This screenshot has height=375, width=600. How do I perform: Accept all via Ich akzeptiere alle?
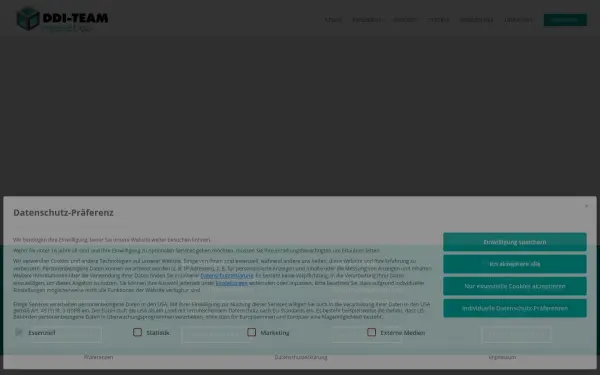(515, 264)
